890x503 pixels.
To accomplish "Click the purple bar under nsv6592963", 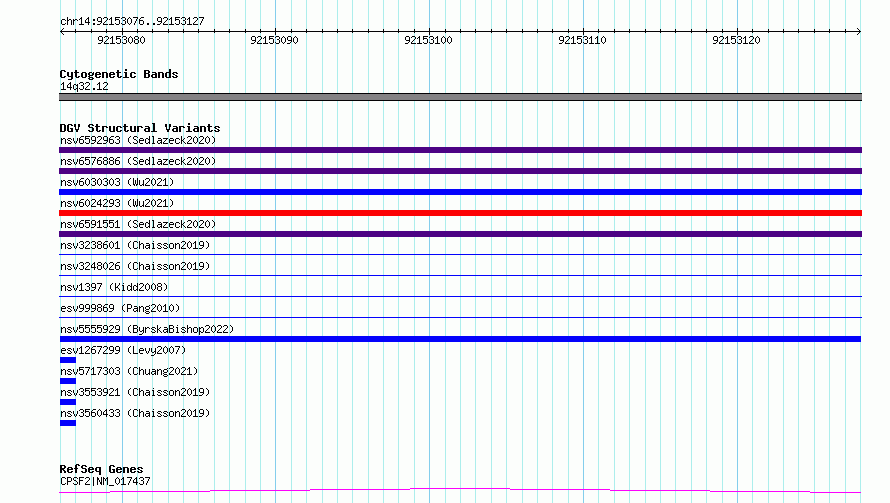I will [460, 150].
